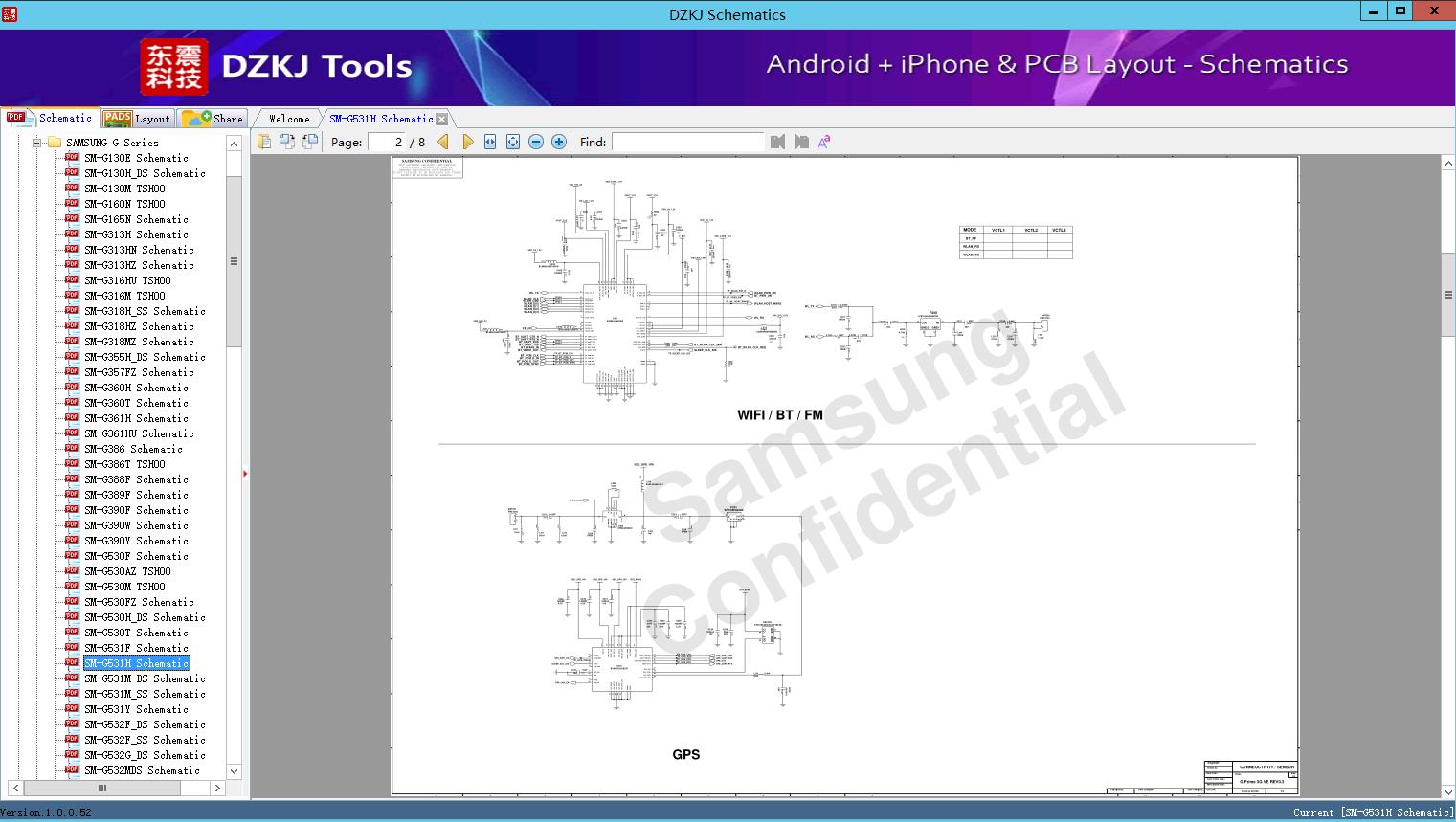Open SM-G165N Schematic file

point(136,219)
